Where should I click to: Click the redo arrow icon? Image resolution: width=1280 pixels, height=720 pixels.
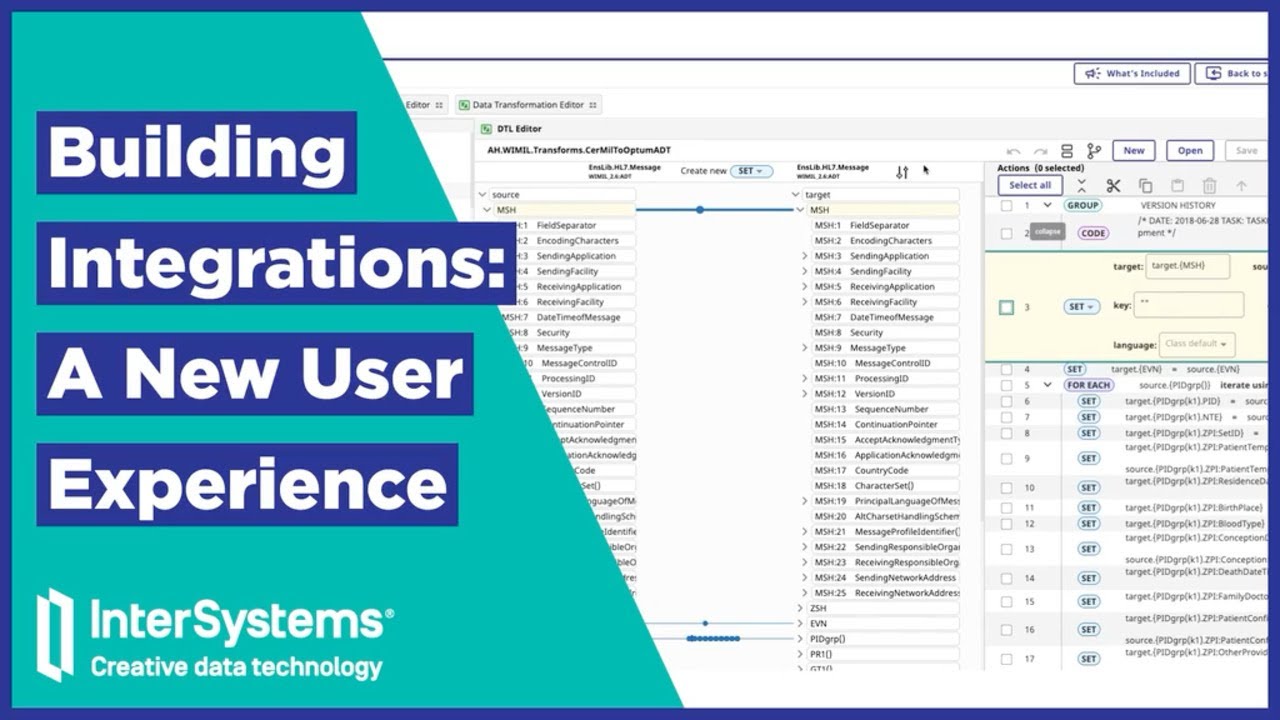pyautogui.click(x=1040, y=151)
